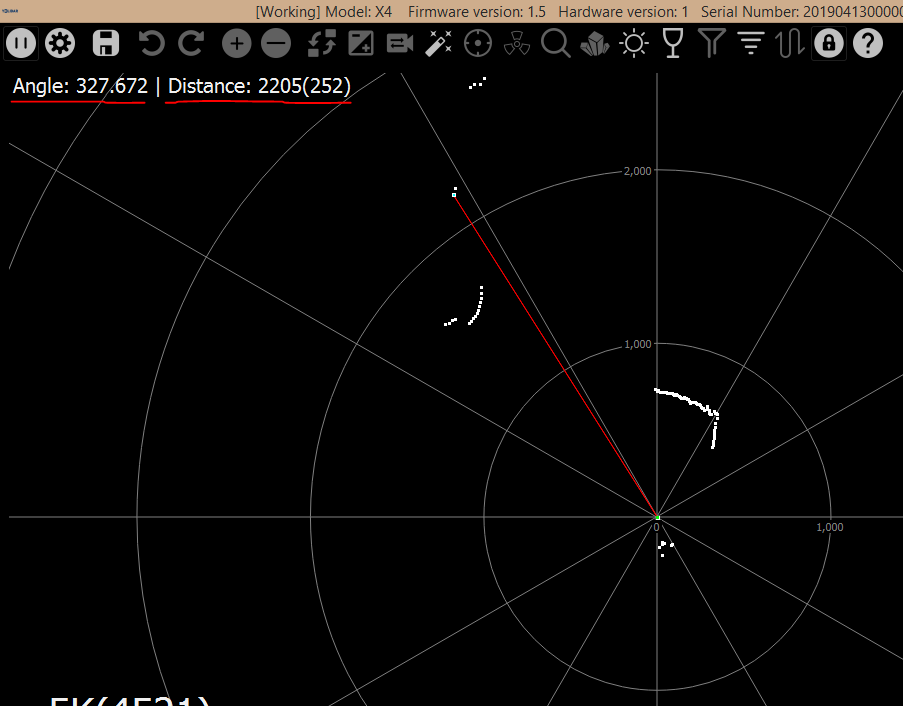
Task: Click the crystal point-cloud icon
Action: pyautogui.click(x=594, y=43)
